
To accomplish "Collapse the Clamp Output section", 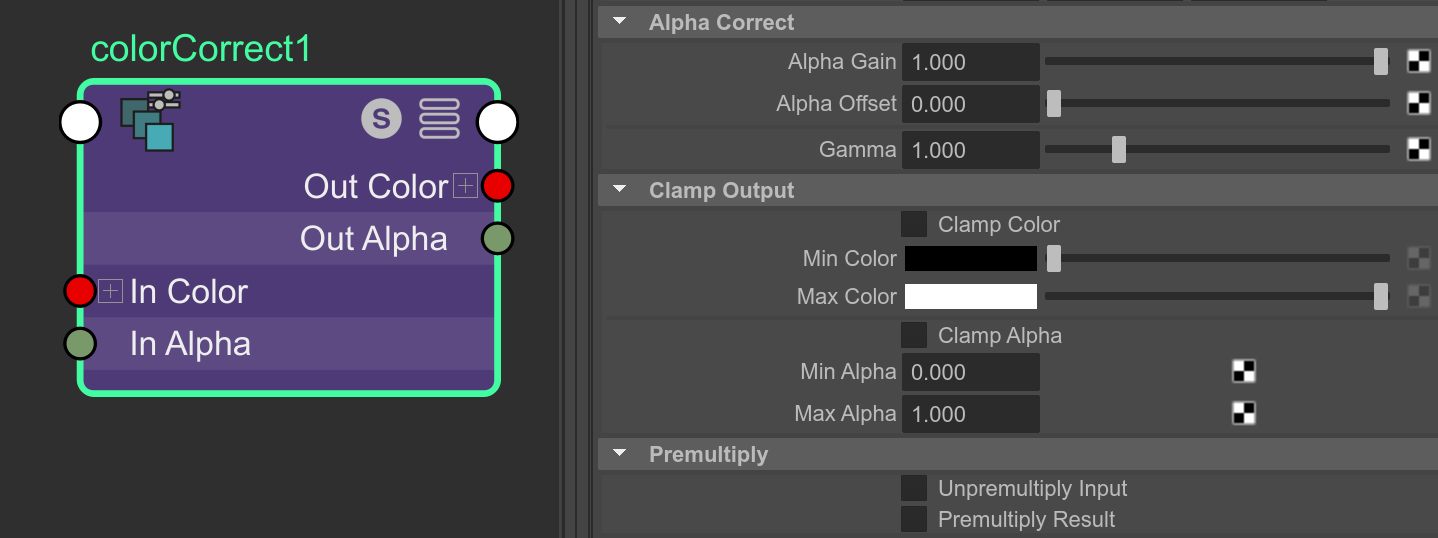I will [x=620, y=190].
